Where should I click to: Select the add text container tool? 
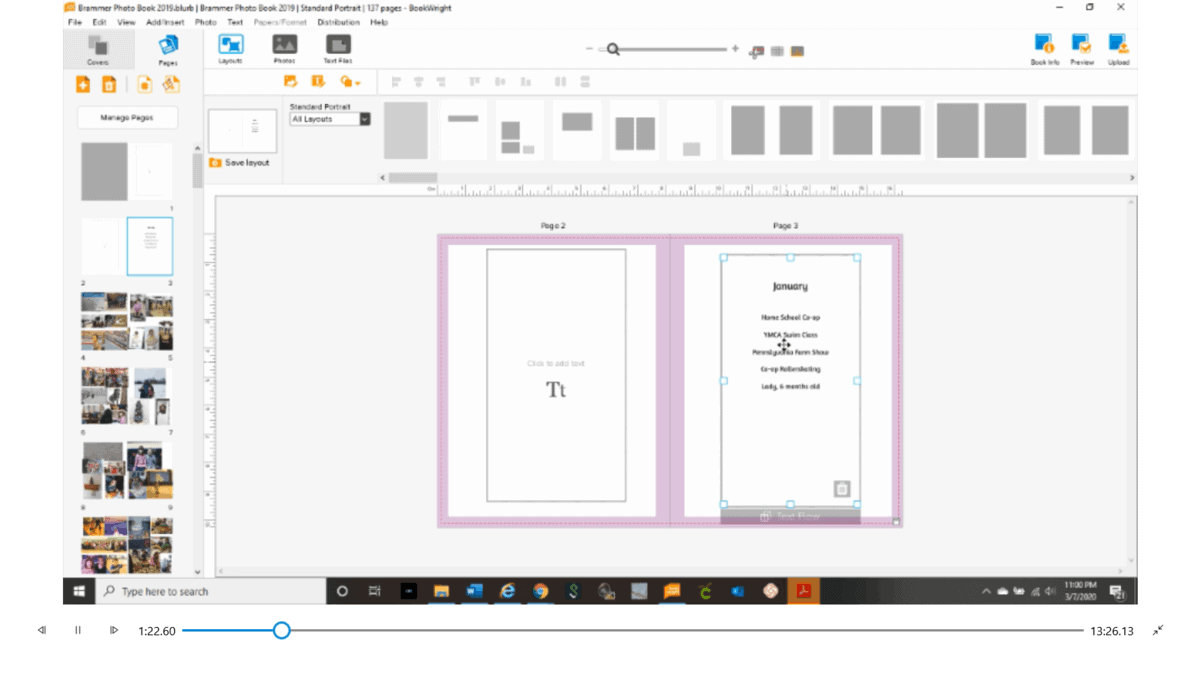point(318,82)
